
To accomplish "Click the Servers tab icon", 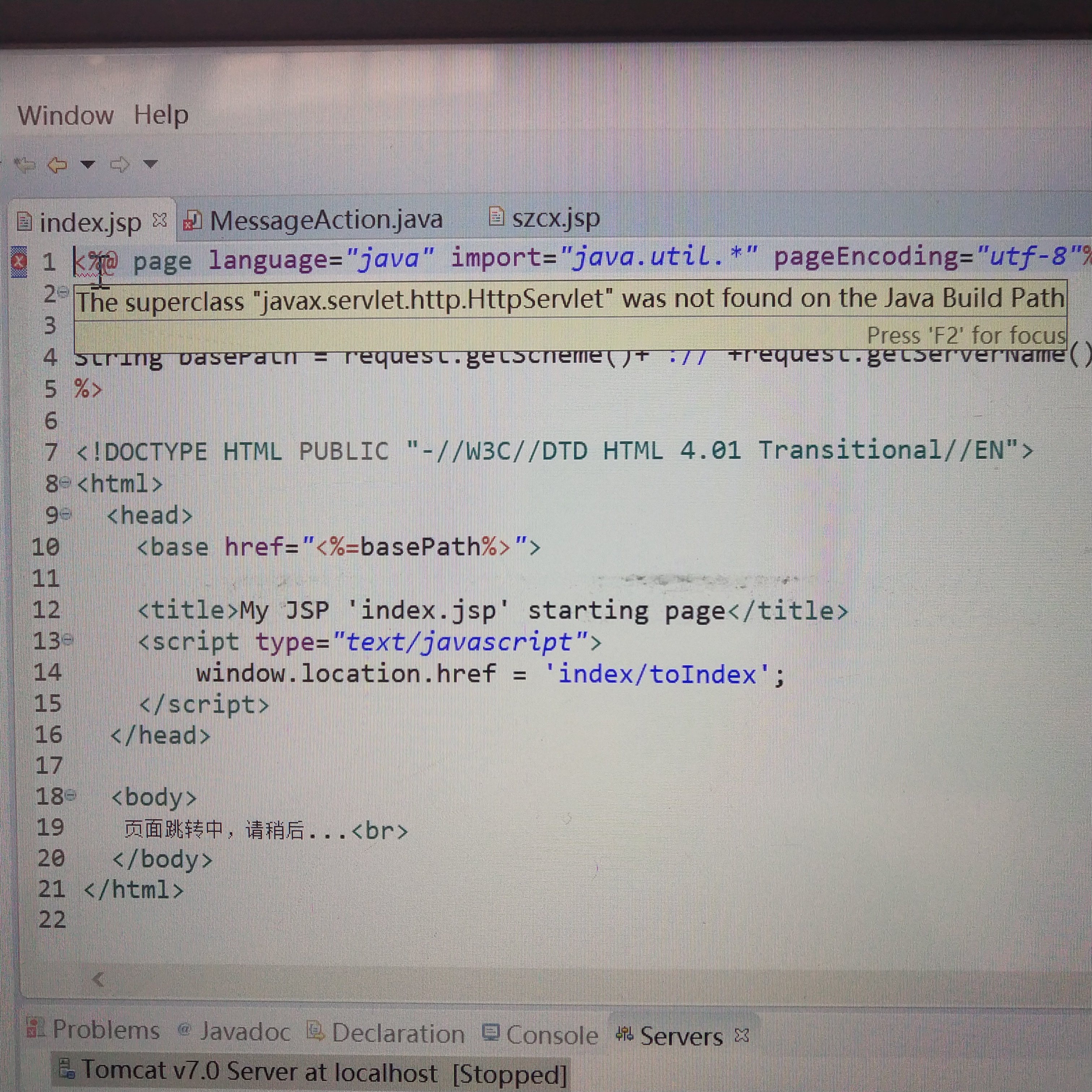I will coord(625,1034).
